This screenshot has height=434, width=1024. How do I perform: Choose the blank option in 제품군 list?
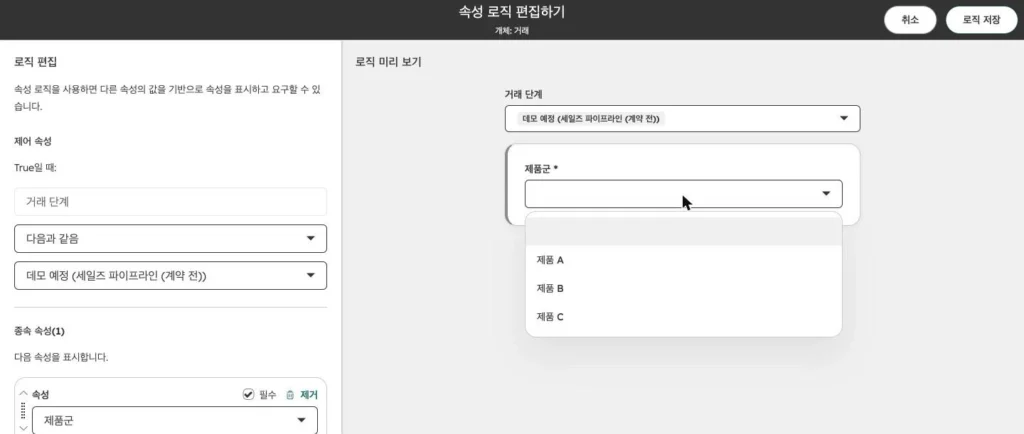(x=684, y=232)
